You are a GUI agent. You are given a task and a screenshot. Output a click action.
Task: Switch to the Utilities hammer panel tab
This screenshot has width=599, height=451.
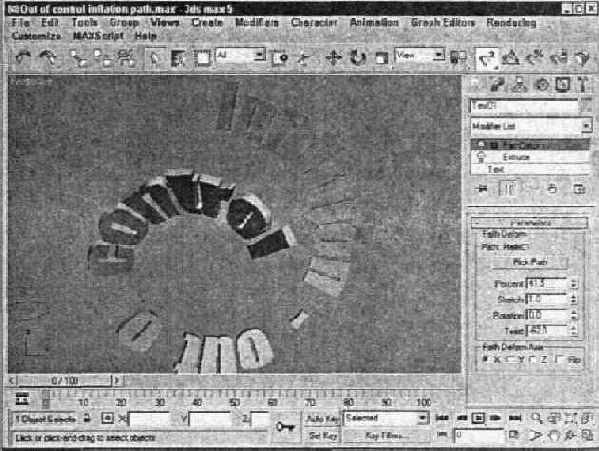tap(583, 85)
